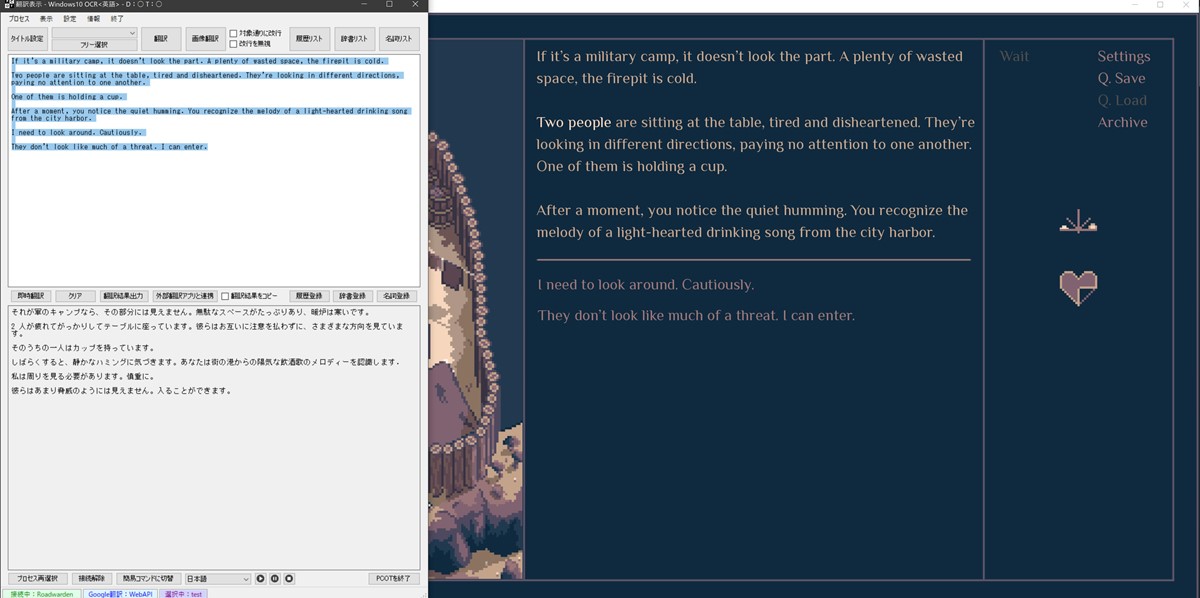
Task: Click the 選択中：test status label
Action: click(183, 593)
